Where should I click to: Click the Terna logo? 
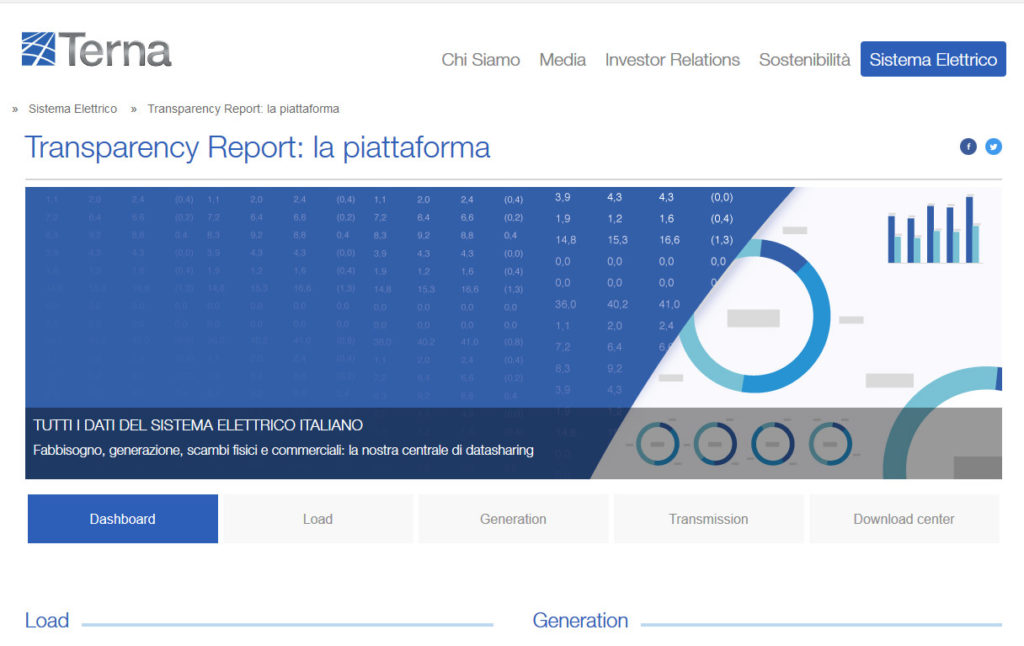[x=96, y=50]
